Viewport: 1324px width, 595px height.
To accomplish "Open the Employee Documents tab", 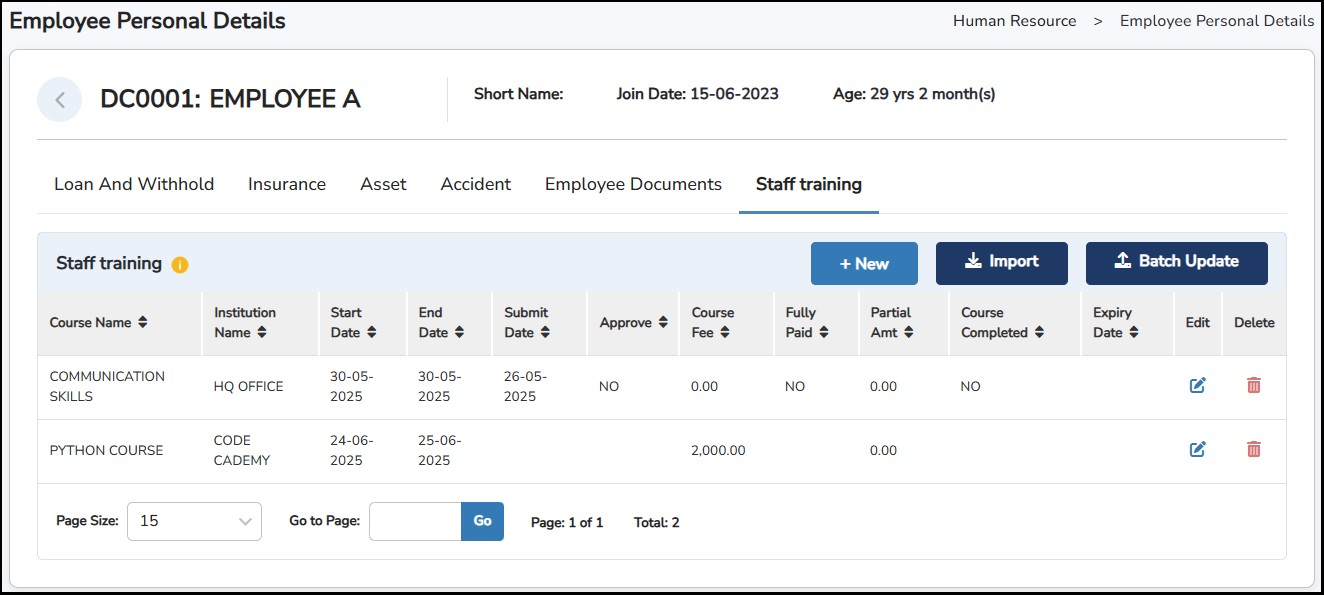I will click(633, 184).
